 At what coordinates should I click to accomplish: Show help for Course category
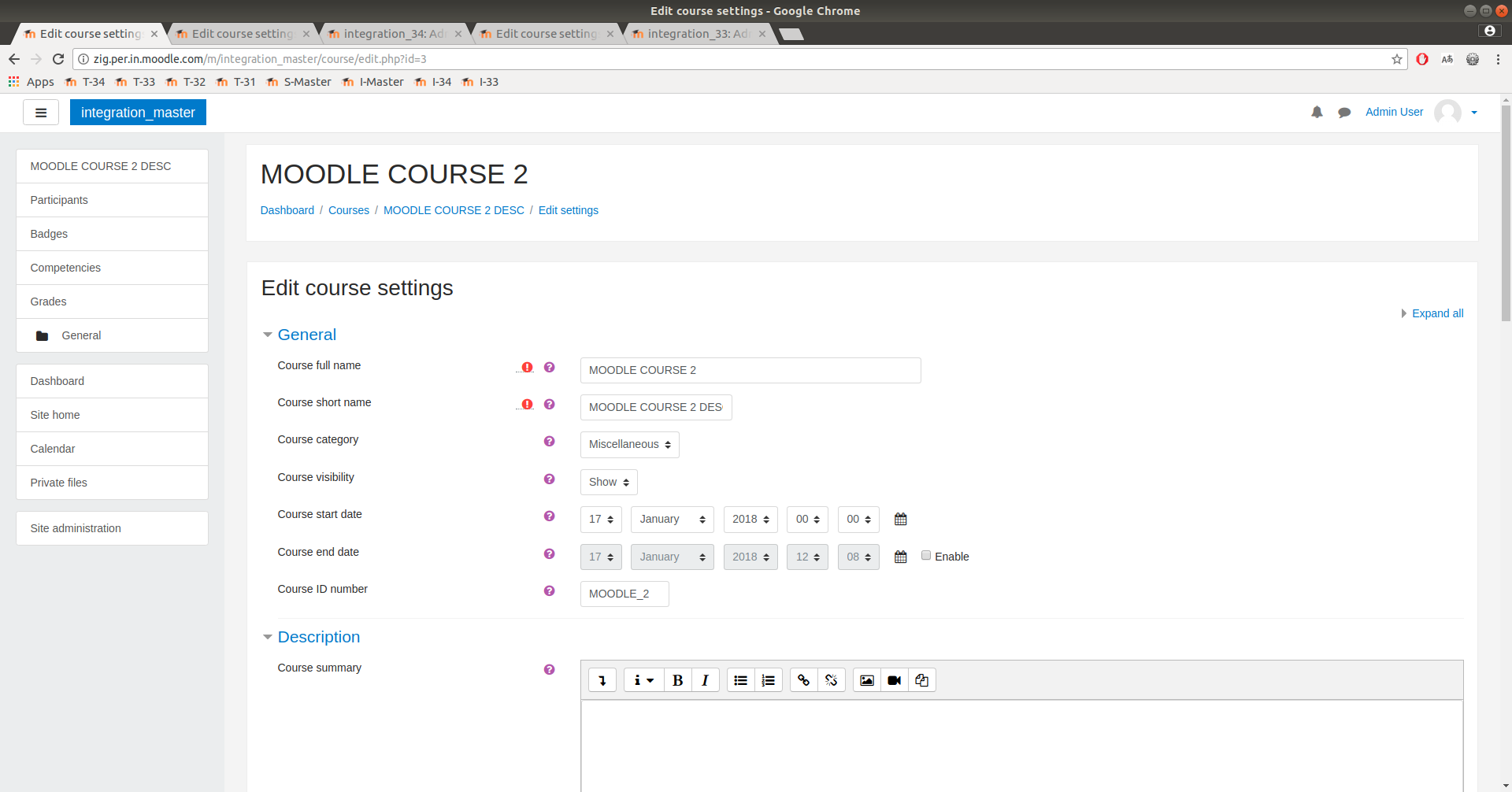point(550,442)
